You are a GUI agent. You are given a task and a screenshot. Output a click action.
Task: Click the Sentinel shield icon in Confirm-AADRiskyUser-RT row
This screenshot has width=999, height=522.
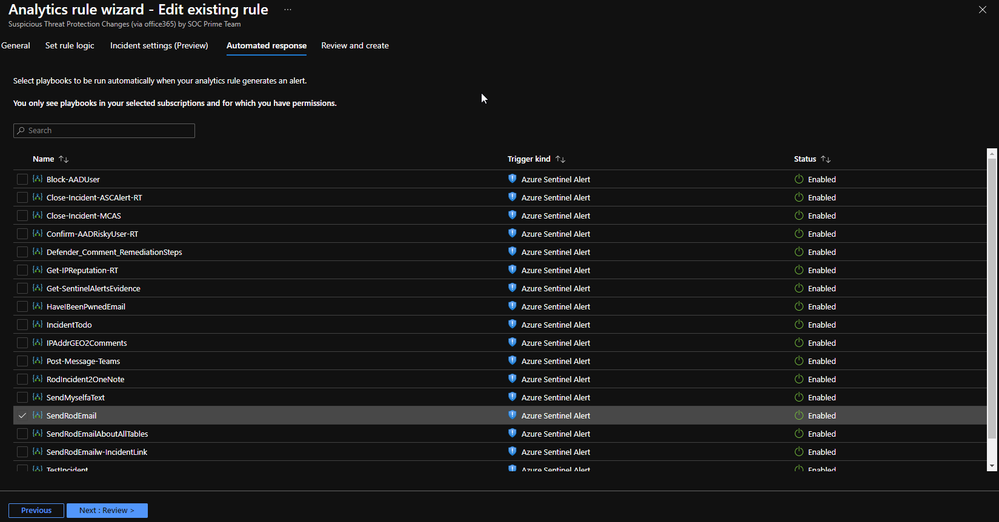512,233
